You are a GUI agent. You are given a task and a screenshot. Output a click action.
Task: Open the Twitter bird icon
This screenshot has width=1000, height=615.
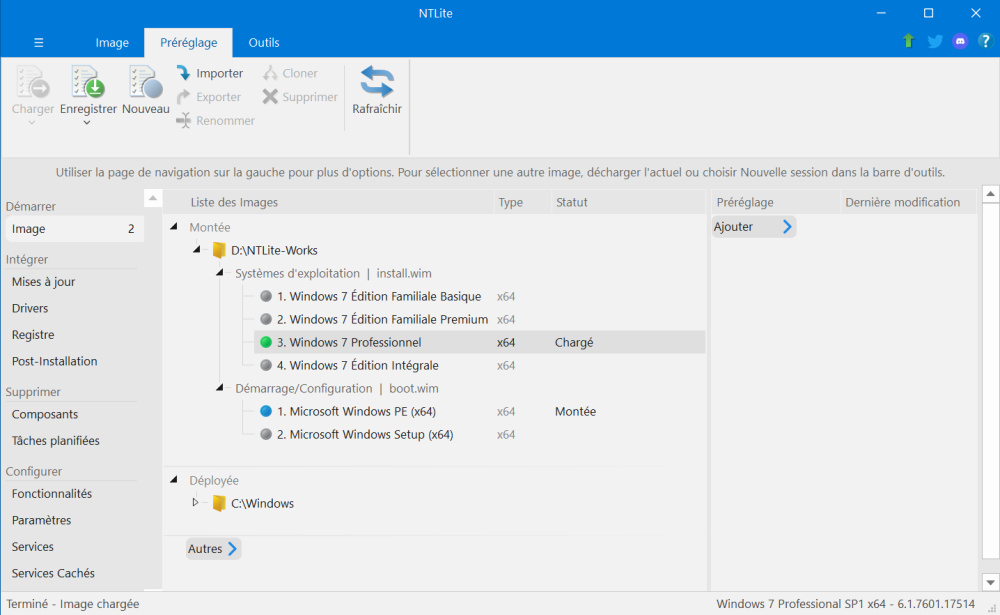tap(935, 42)
